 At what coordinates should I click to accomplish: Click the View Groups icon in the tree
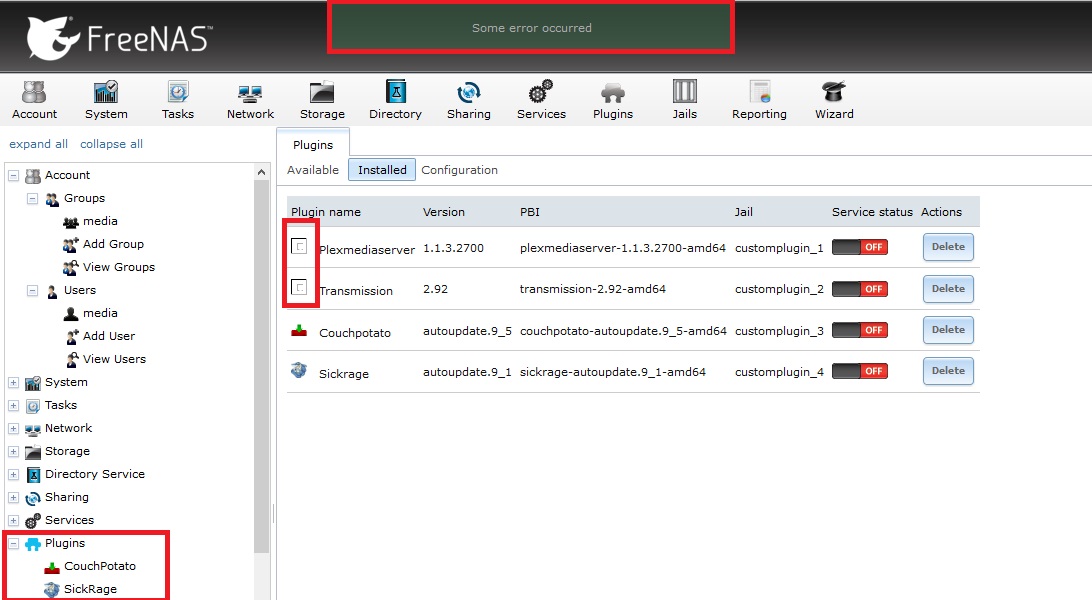[71, 267]
